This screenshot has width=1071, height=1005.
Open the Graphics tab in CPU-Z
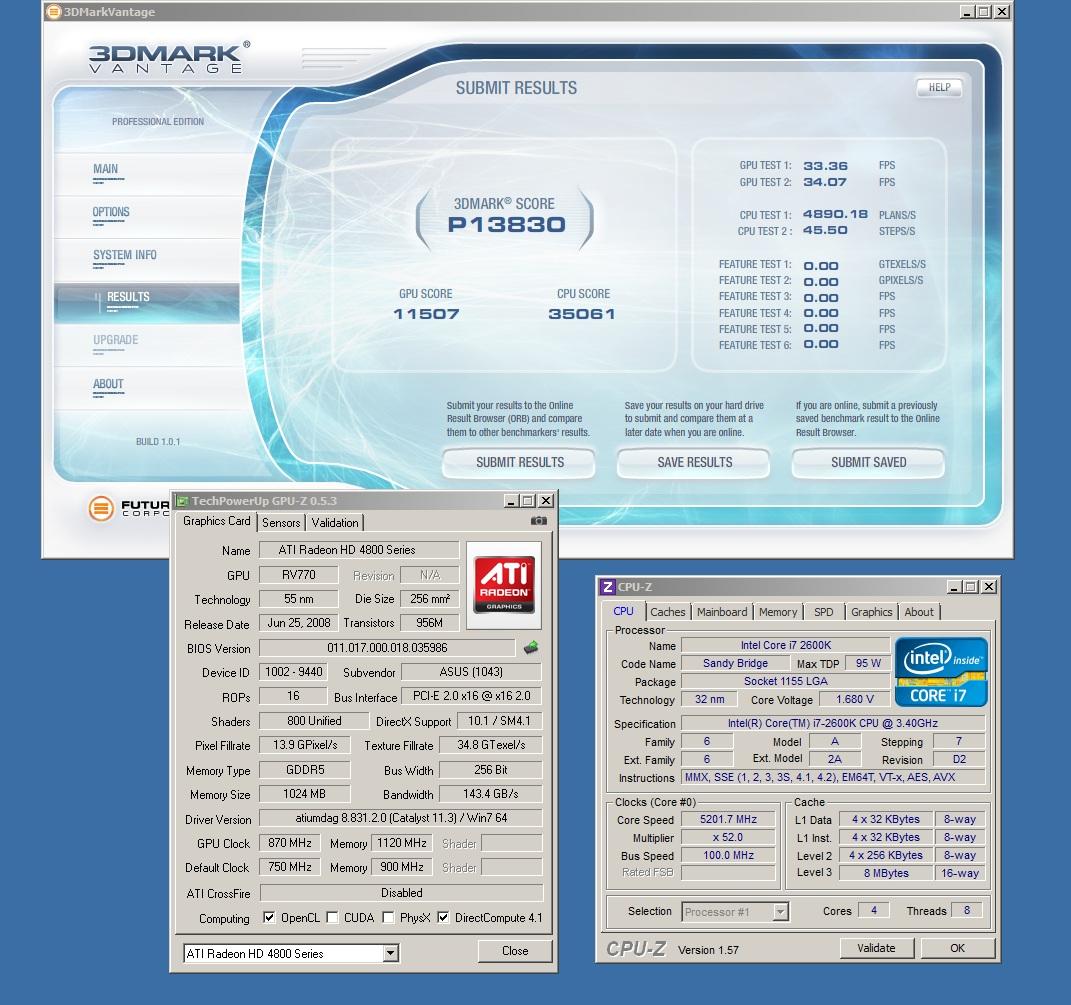[872, 612]
